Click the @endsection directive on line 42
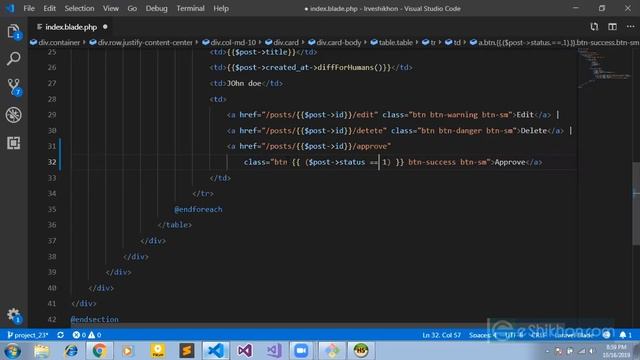Screen dimensions: 640x360 (94, 319)
